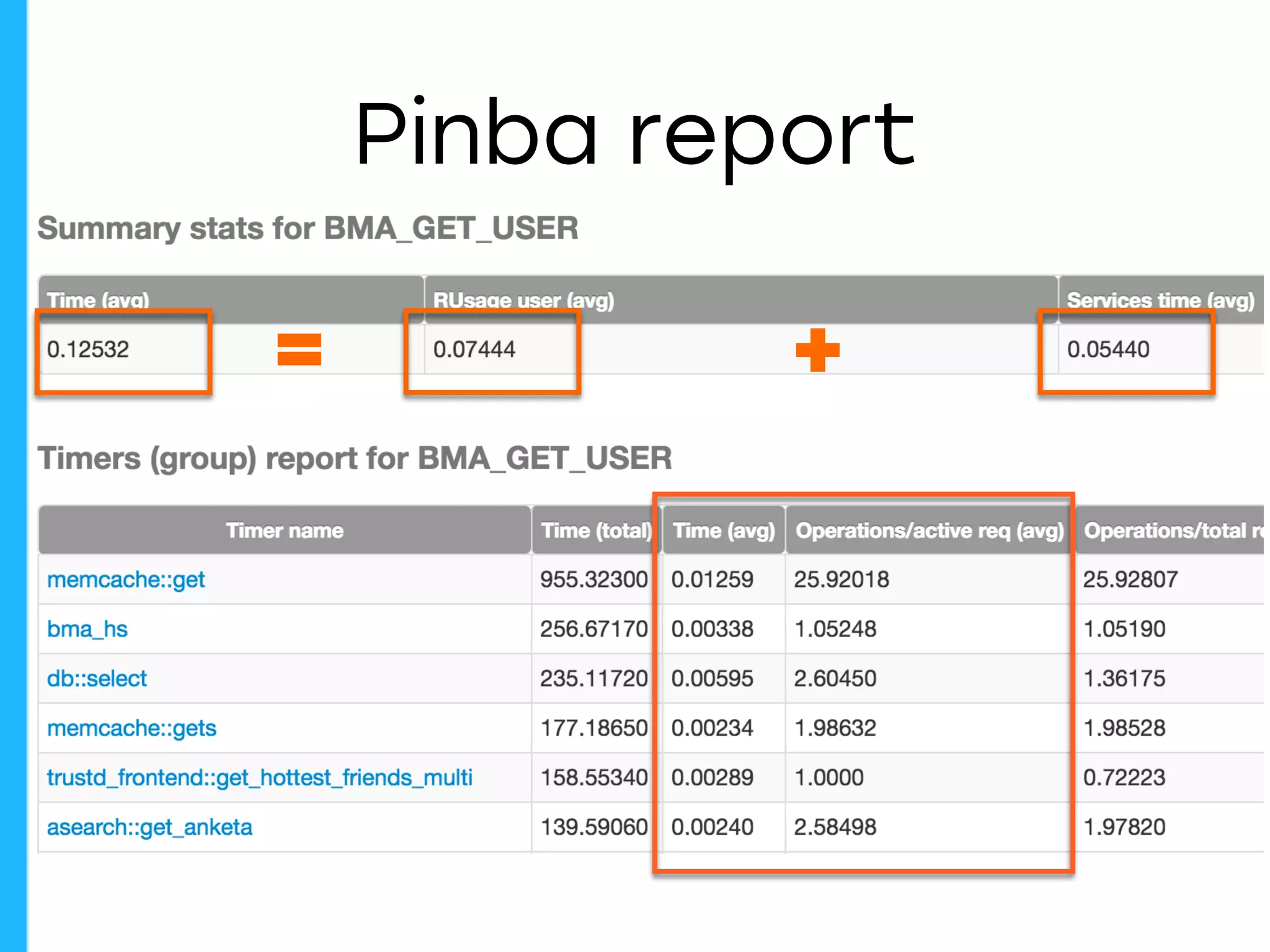Click the RUsage user (avg) header
The height and width of the screenshot is (952, 1270).
(741, 299)
